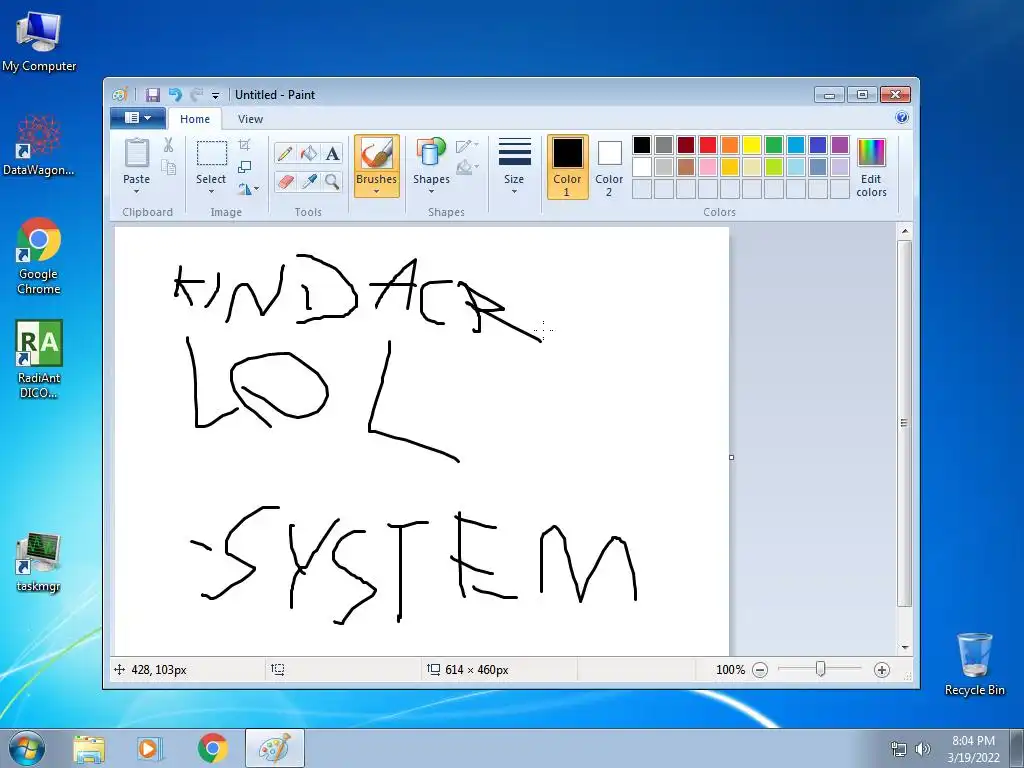Click the vertical scrollbar down arrow
1024x768 pixels.
[x=905, y=647]
